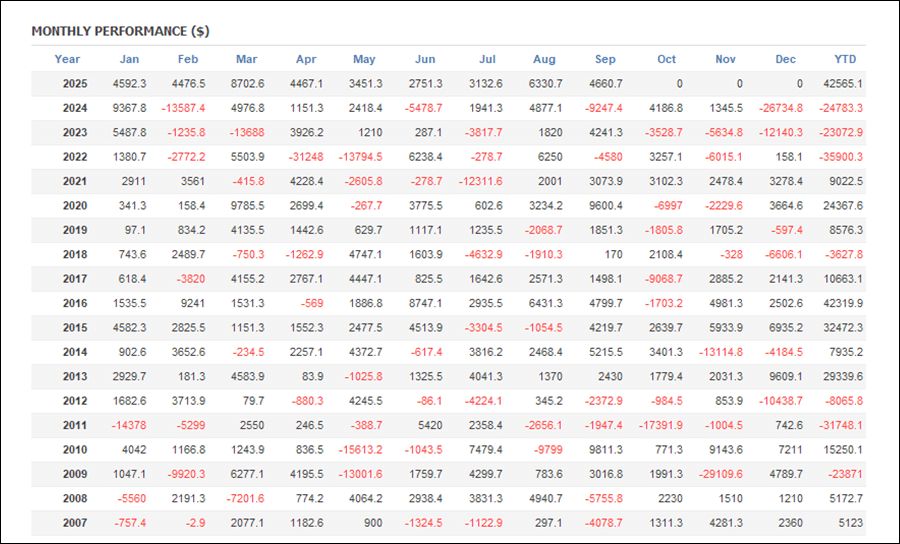
Task: Click the 2007 year row label
Action: click(x=75, y=521)
